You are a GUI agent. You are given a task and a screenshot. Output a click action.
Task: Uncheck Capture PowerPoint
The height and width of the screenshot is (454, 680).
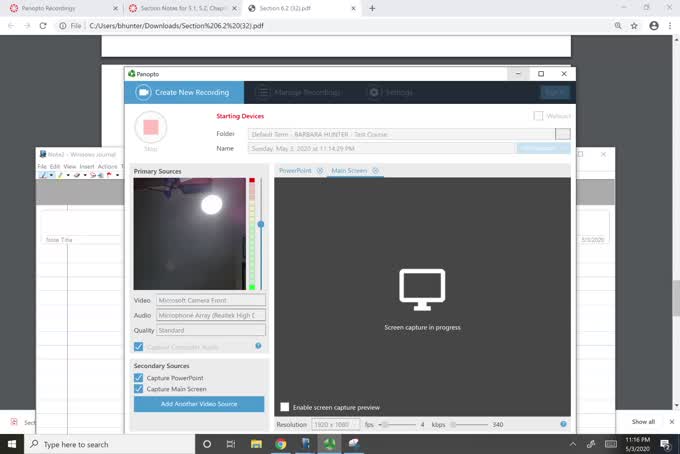(x=139, y=378)
